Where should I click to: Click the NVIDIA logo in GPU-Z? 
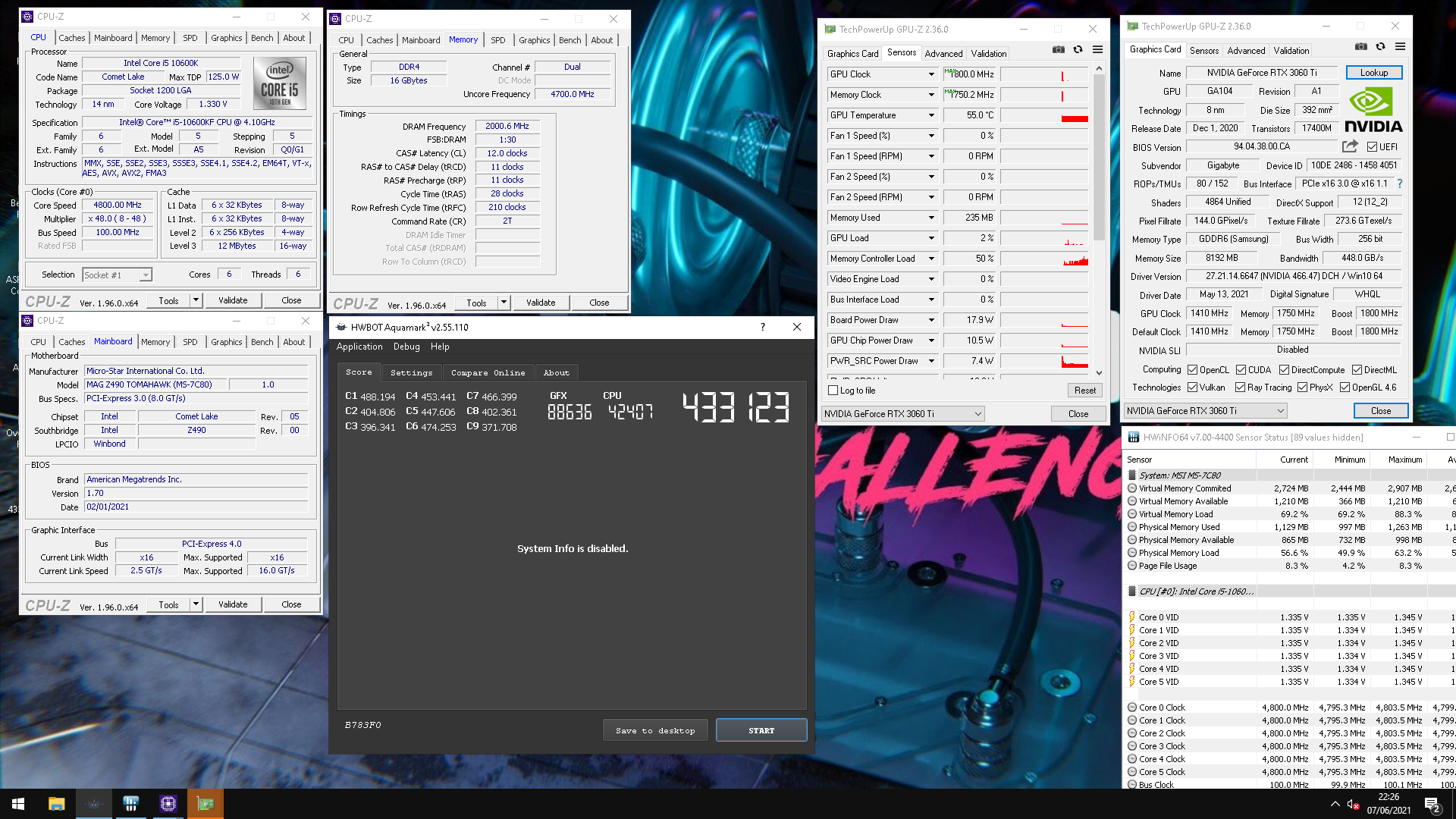[x=1373, y=110]
